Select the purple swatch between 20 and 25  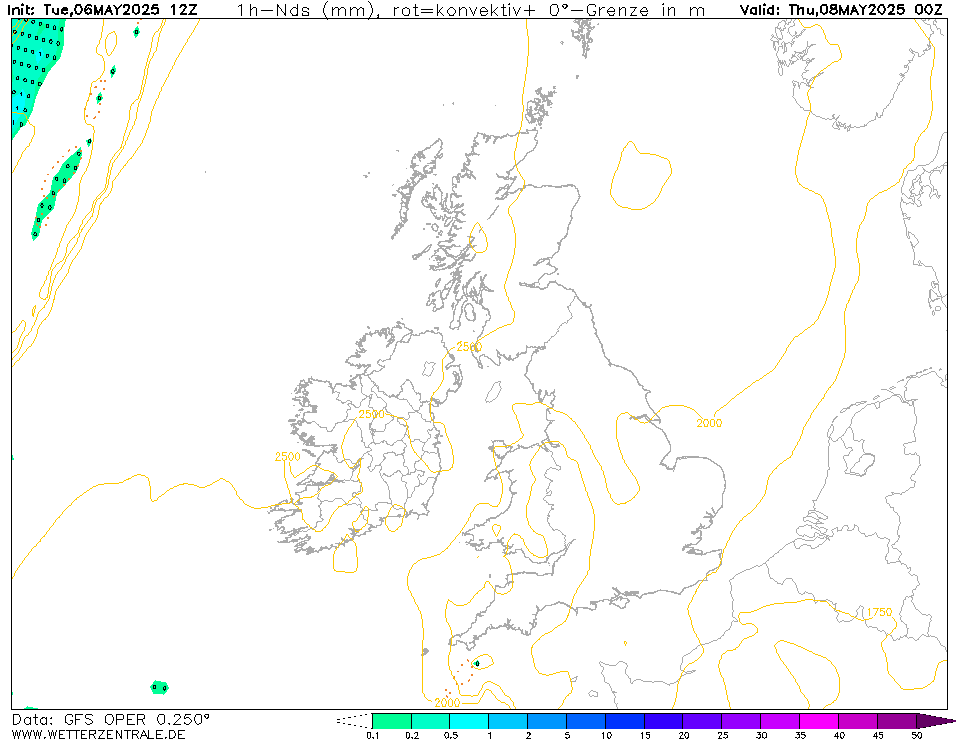[x=702, y=721]
